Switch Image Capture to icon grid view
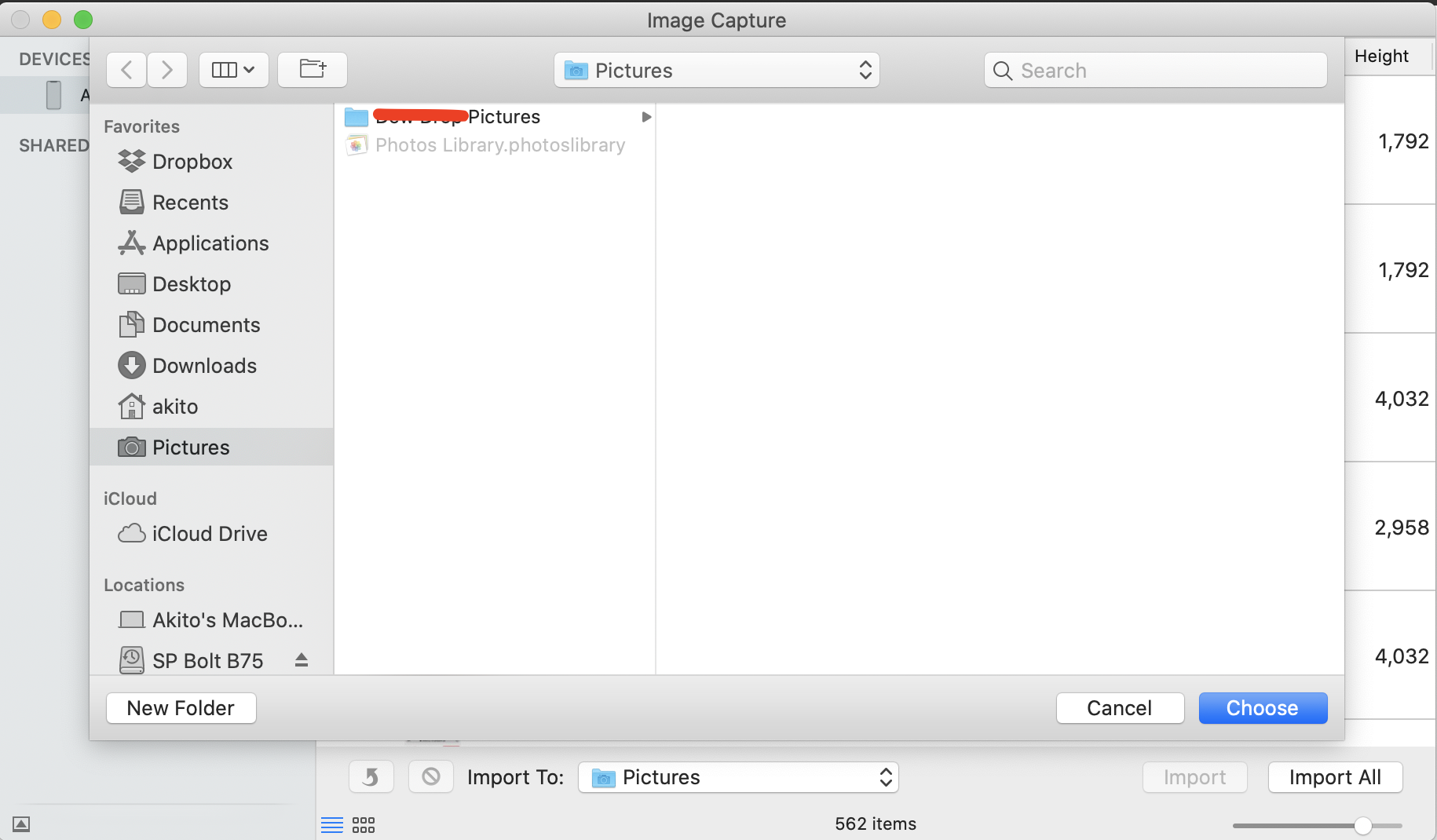This screenshot has height=840, width=1437. (364, 824)
